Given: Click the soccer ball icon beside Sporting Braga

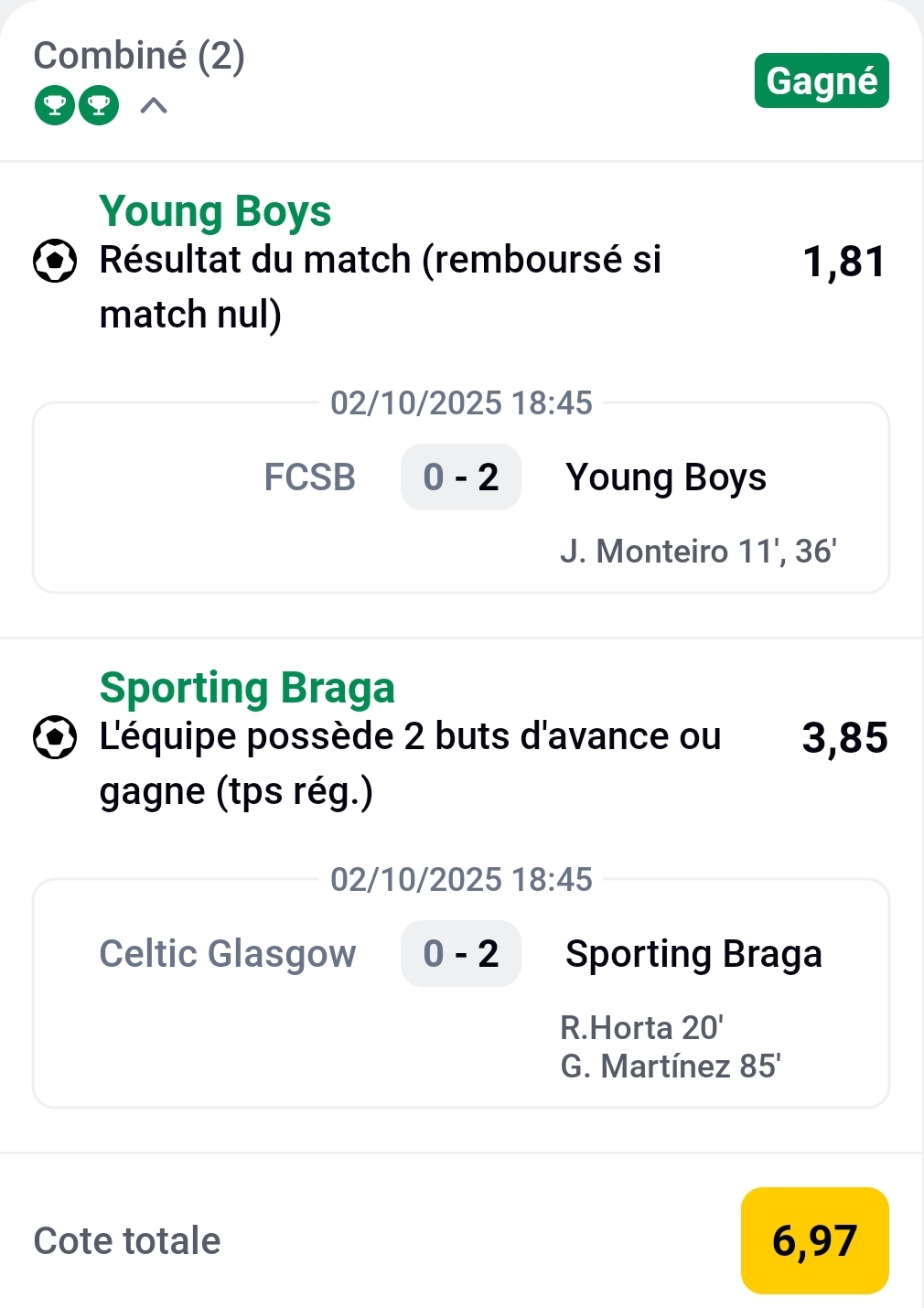Looking at the screenshot, I should 55,737.
